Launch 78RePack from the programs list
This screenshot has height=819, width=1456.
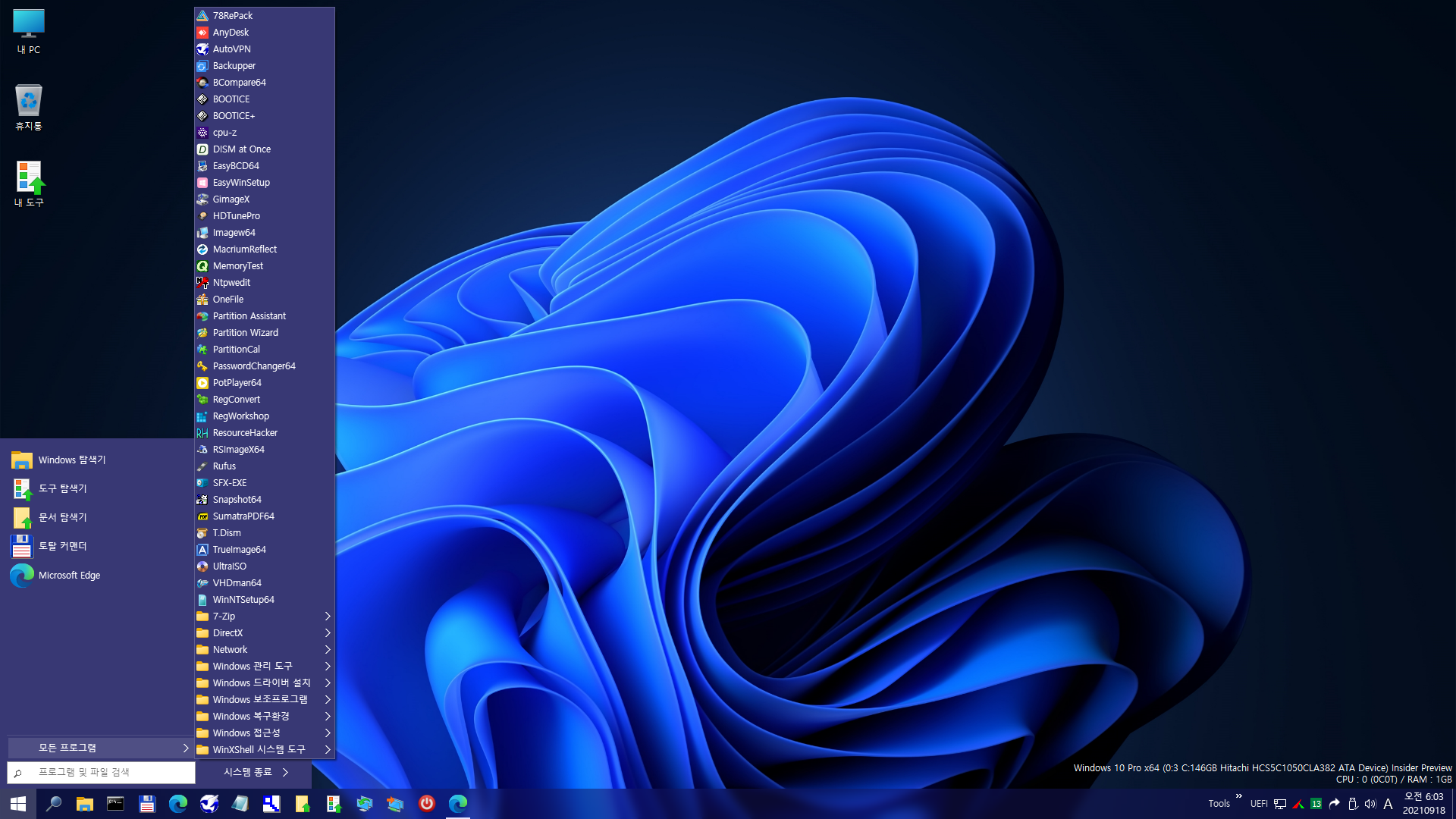point(264,15)
